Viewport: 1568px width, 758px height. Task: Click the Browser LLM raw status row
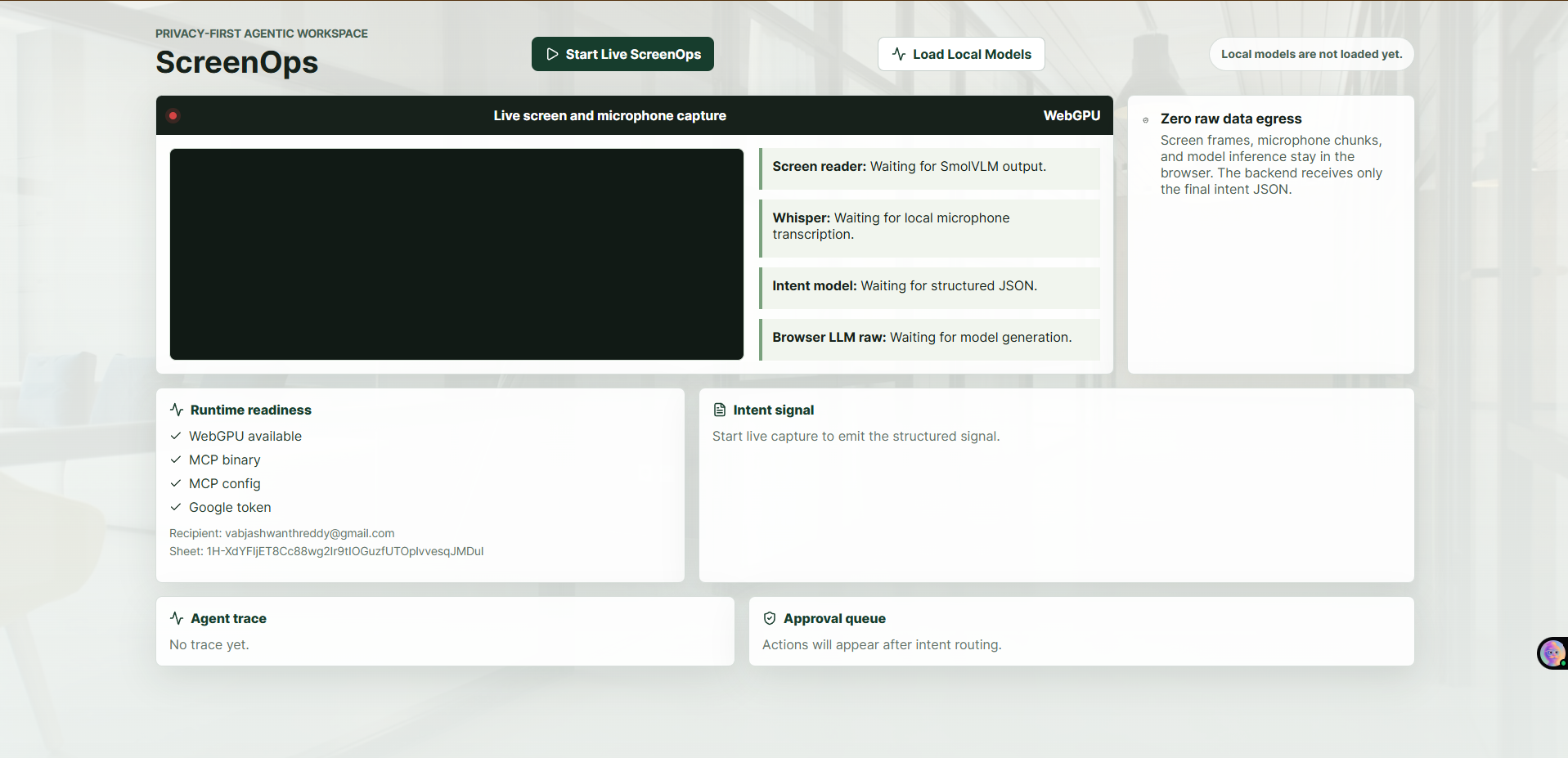(x=929, y=339)
